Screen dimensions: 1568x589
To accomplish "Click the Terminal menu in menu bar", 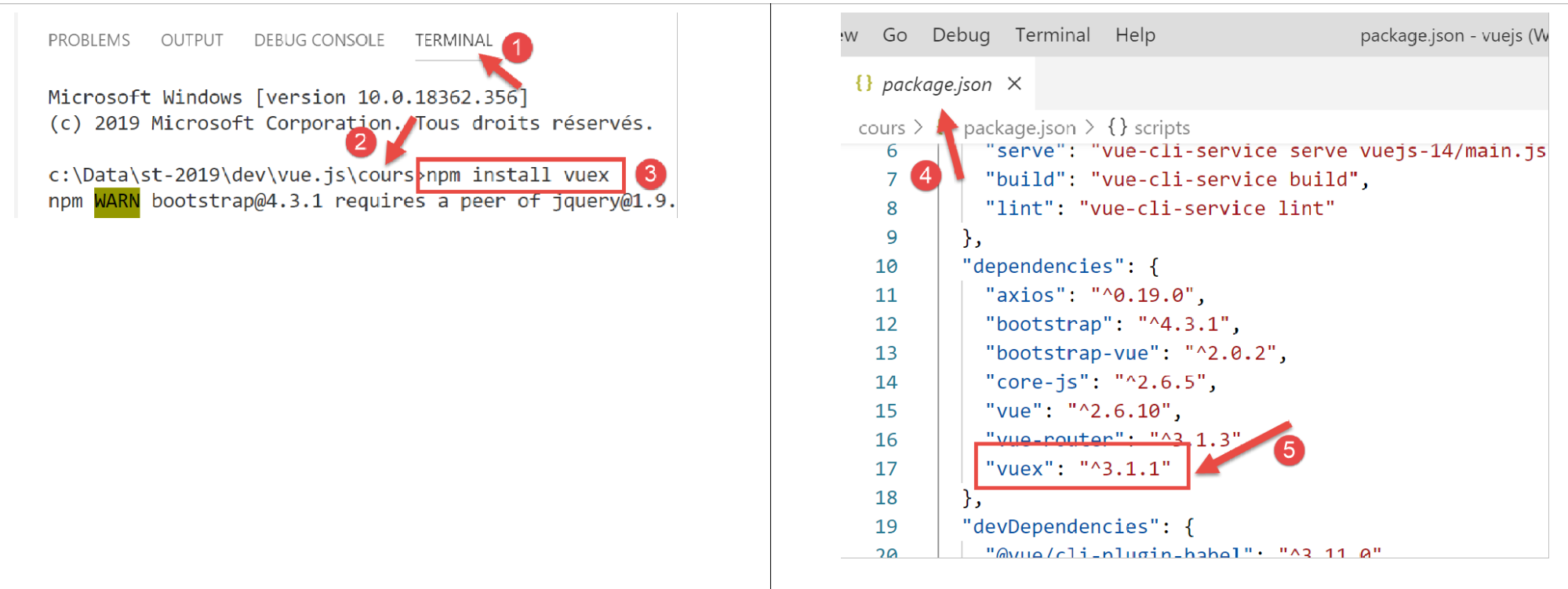I will 1052,35.
